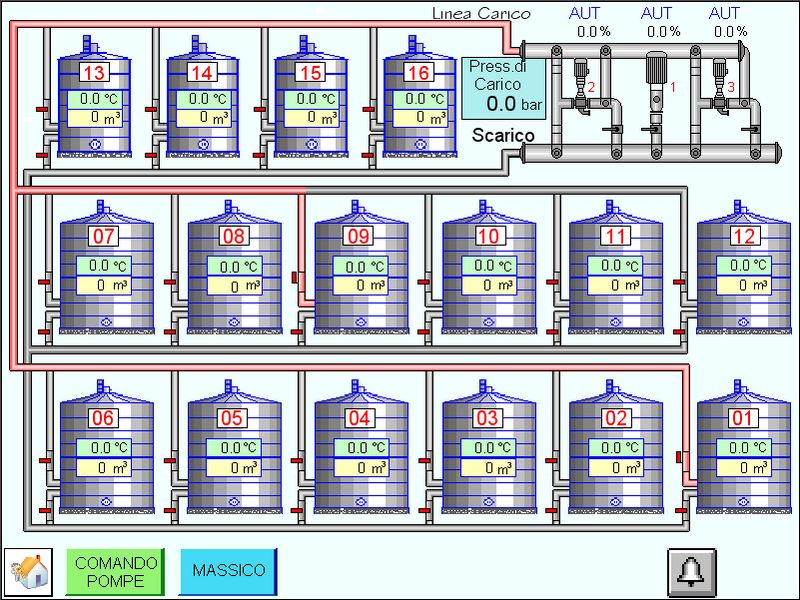Screen dimensions: 800x600
Task: Select pump 2 icon on the manifold
Action: pyautogui.click(x=579, y=76)
